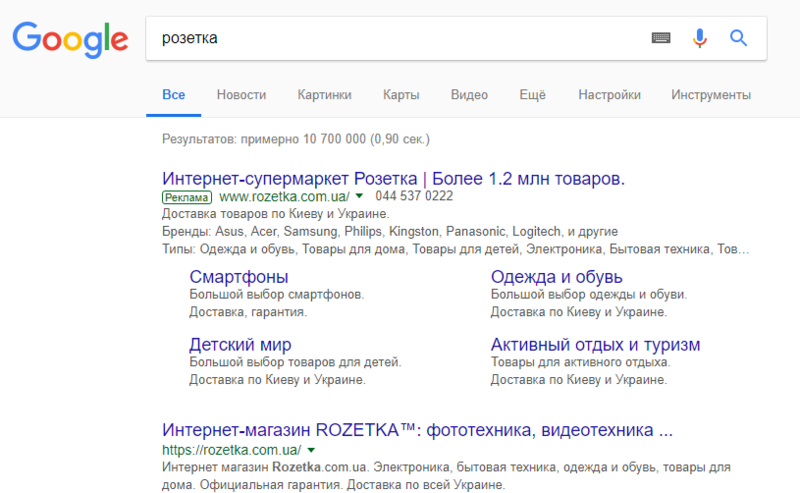Click the magnifying glass search button
Viewport: 800px width, 493px height.
tap(738, 38)
